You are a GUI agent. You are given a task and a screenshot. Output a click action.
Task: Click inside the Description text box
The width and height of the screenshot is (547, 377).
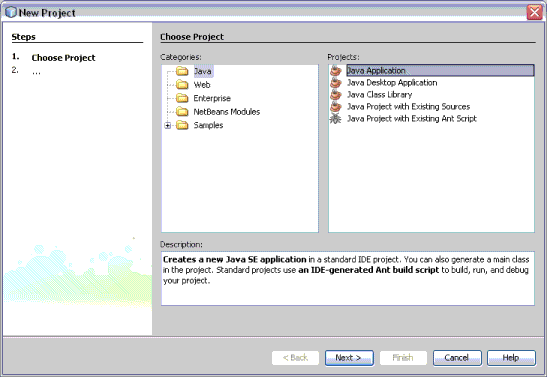click(347, 278)
